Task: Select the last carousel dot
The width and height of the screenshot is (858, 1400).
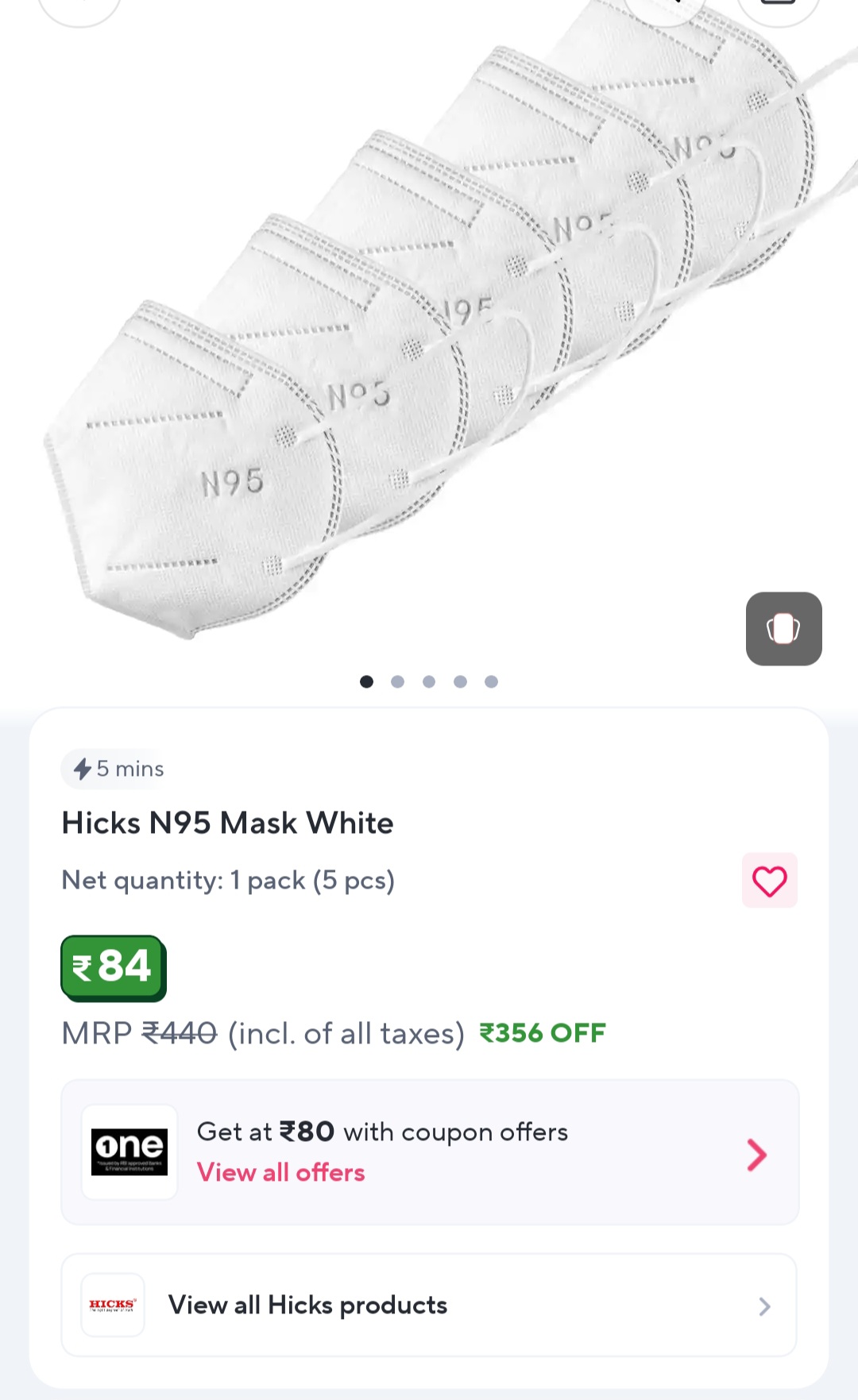Action: click(x=491, y=681)
